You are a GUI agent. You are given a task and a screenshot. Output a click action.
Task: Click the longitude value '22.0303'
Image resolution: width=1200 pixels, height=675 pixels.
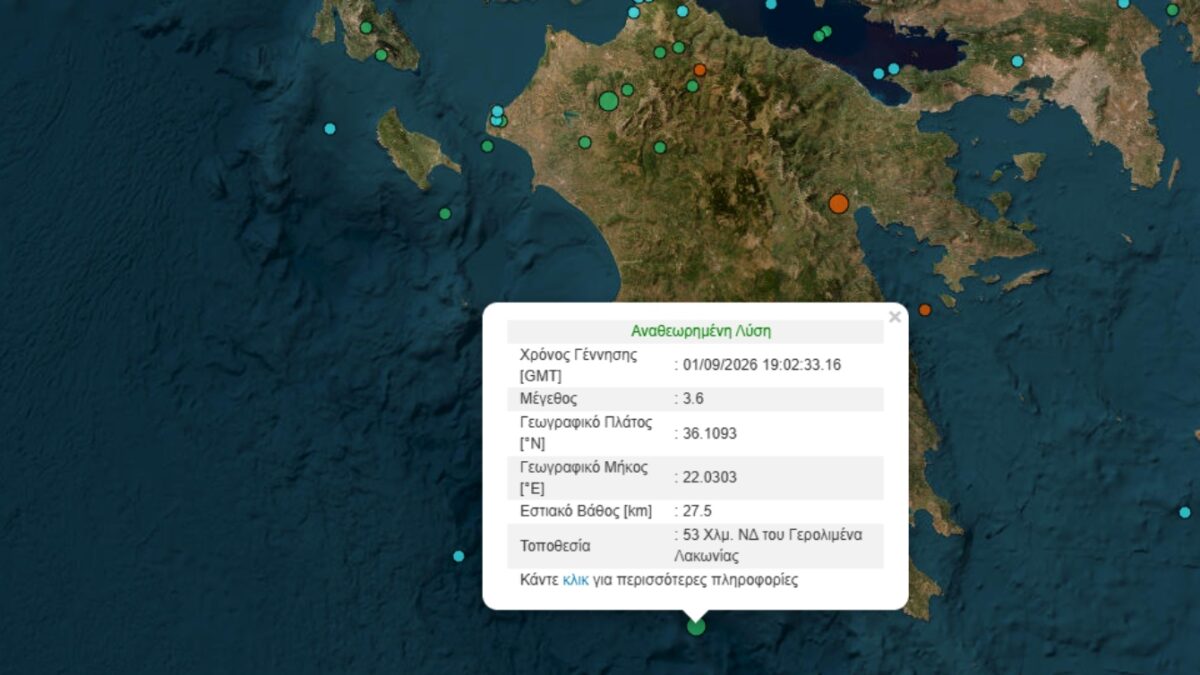point(710,477)
